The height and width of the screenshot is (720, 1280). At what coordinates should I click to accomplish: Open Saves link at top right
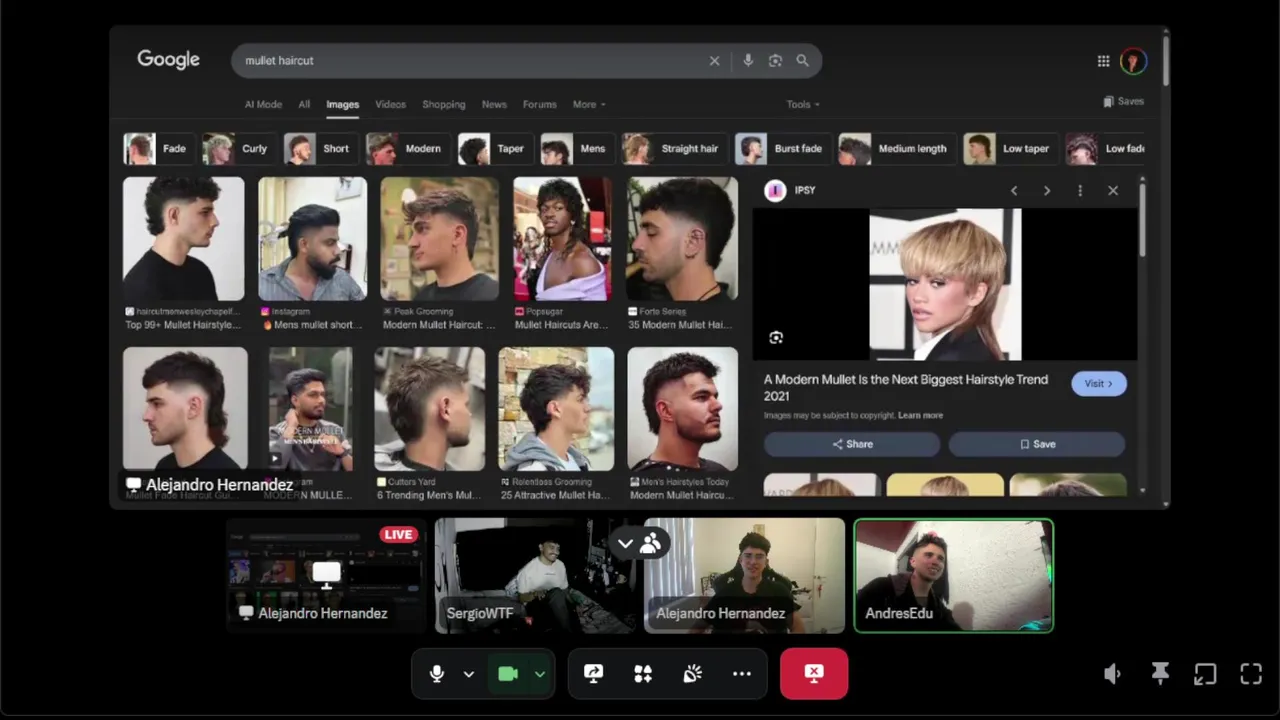tap(1124, 101)
